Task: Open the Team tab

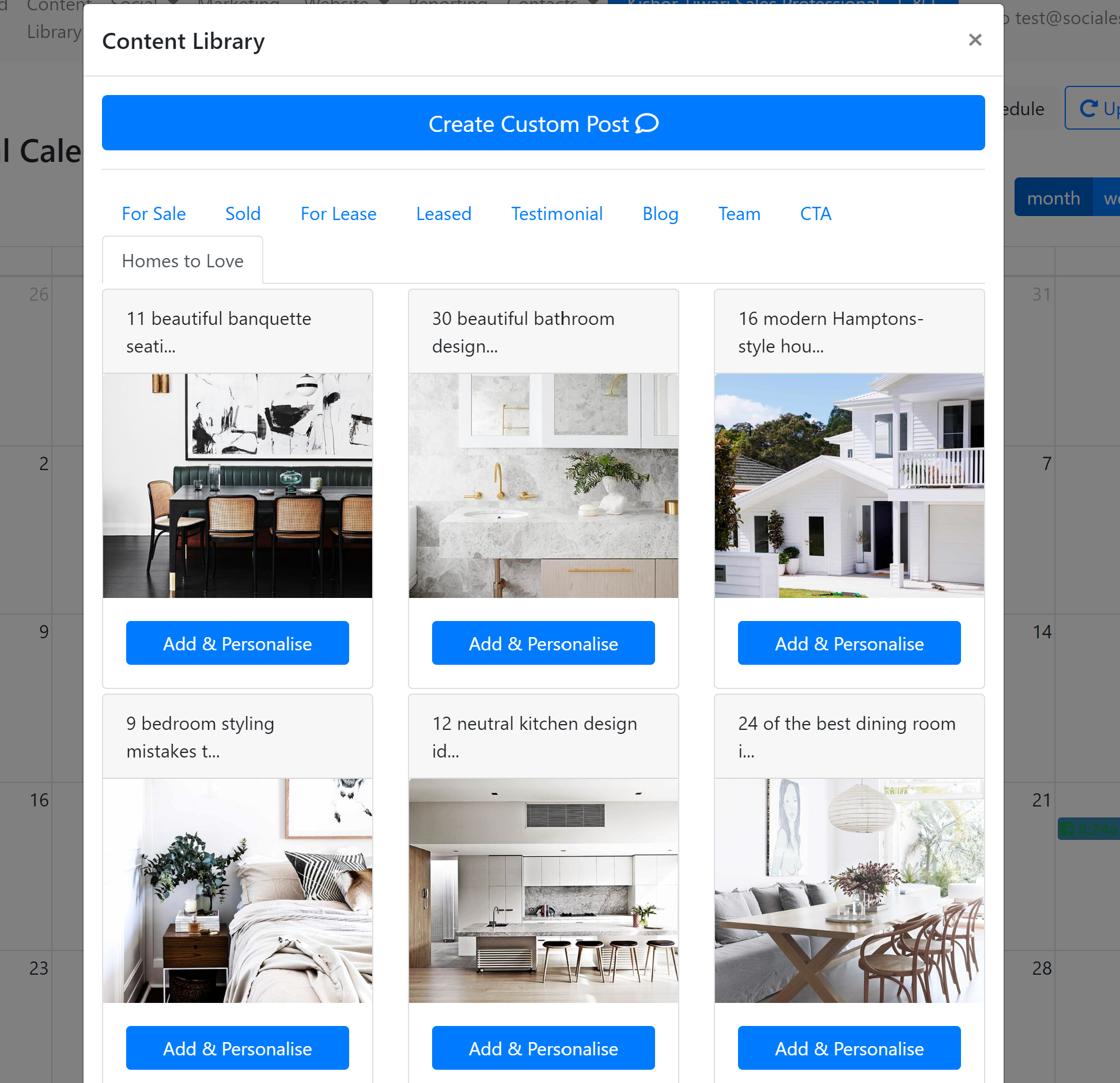Action: click(x=739, y=214)
